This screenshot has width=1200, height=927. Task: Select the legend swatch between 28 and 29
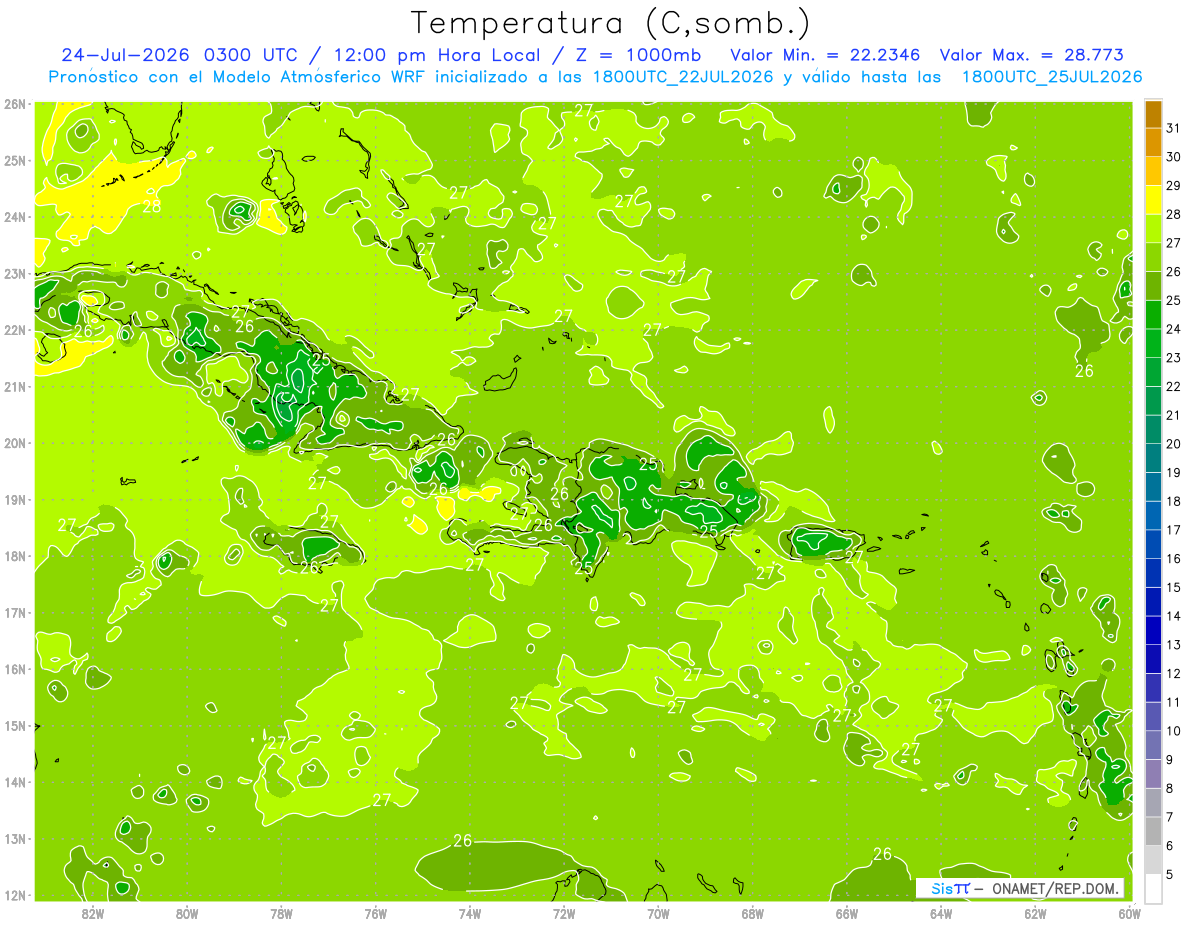(x=1153, y=200)
